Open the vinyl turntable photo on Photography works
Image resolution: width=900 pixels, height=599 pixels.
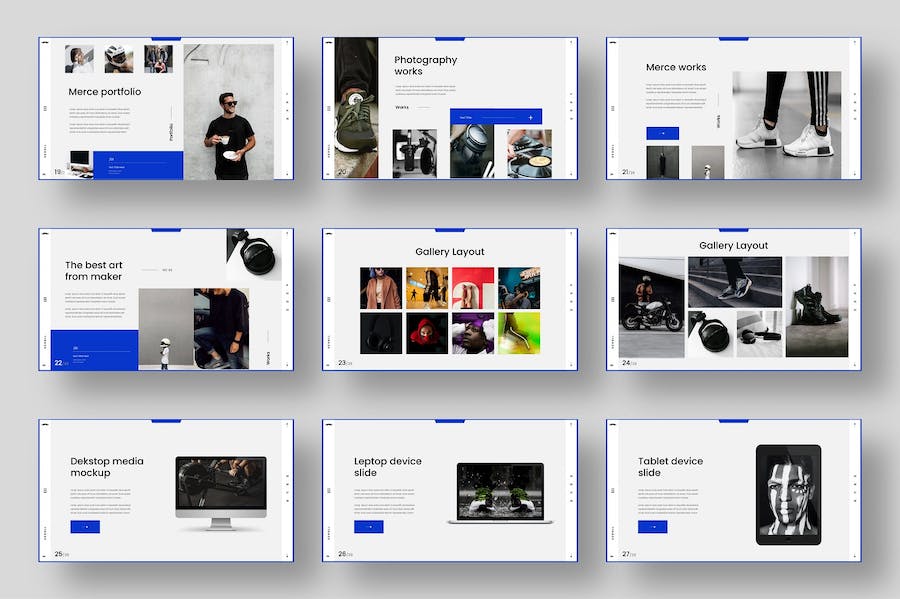tap(528, 153)
